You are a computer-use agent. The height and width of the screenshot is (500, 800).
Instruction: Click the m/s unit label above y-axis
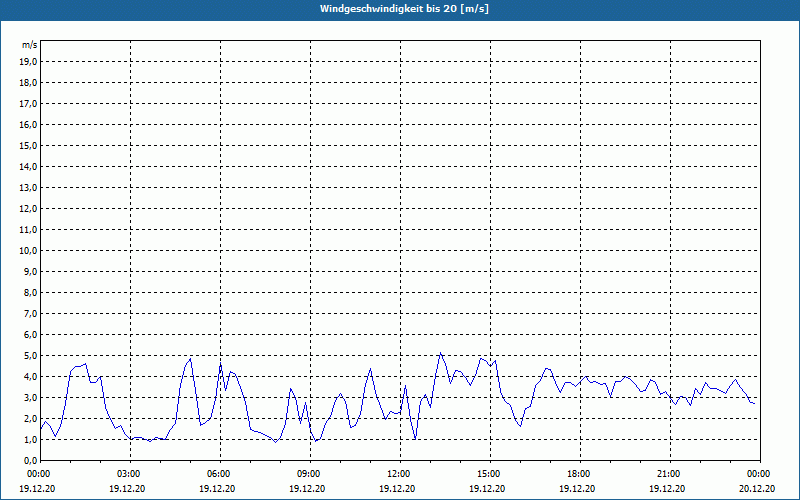coord(30,45)
